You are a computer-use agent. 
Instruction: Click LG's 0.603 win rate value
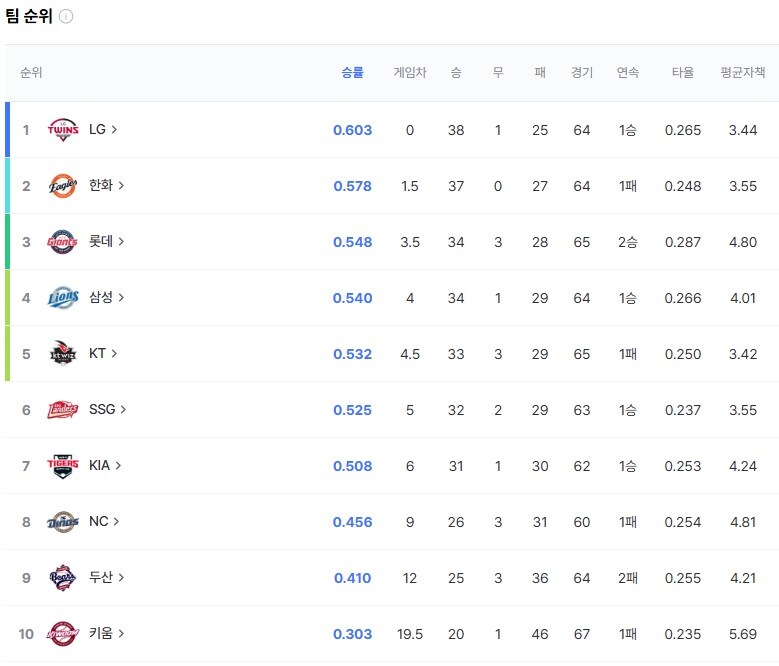[x=352, y=130]
